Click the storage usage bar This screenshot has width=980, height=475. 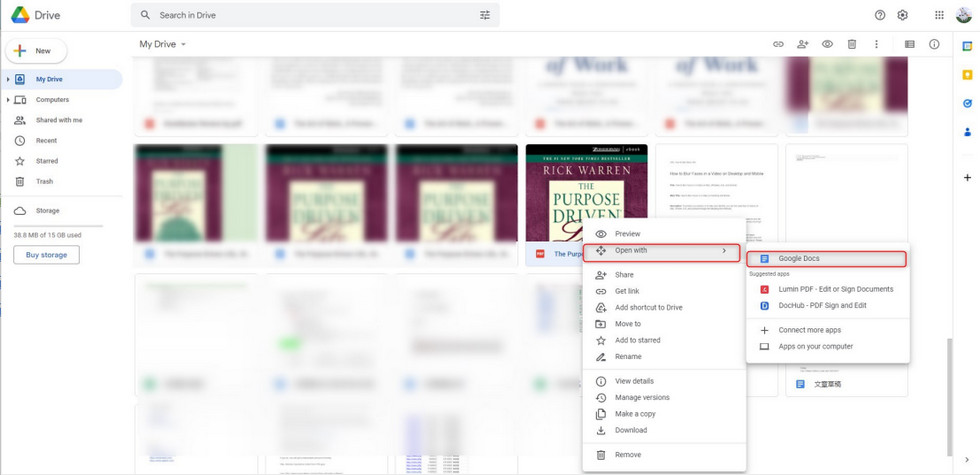pos(58,226)
